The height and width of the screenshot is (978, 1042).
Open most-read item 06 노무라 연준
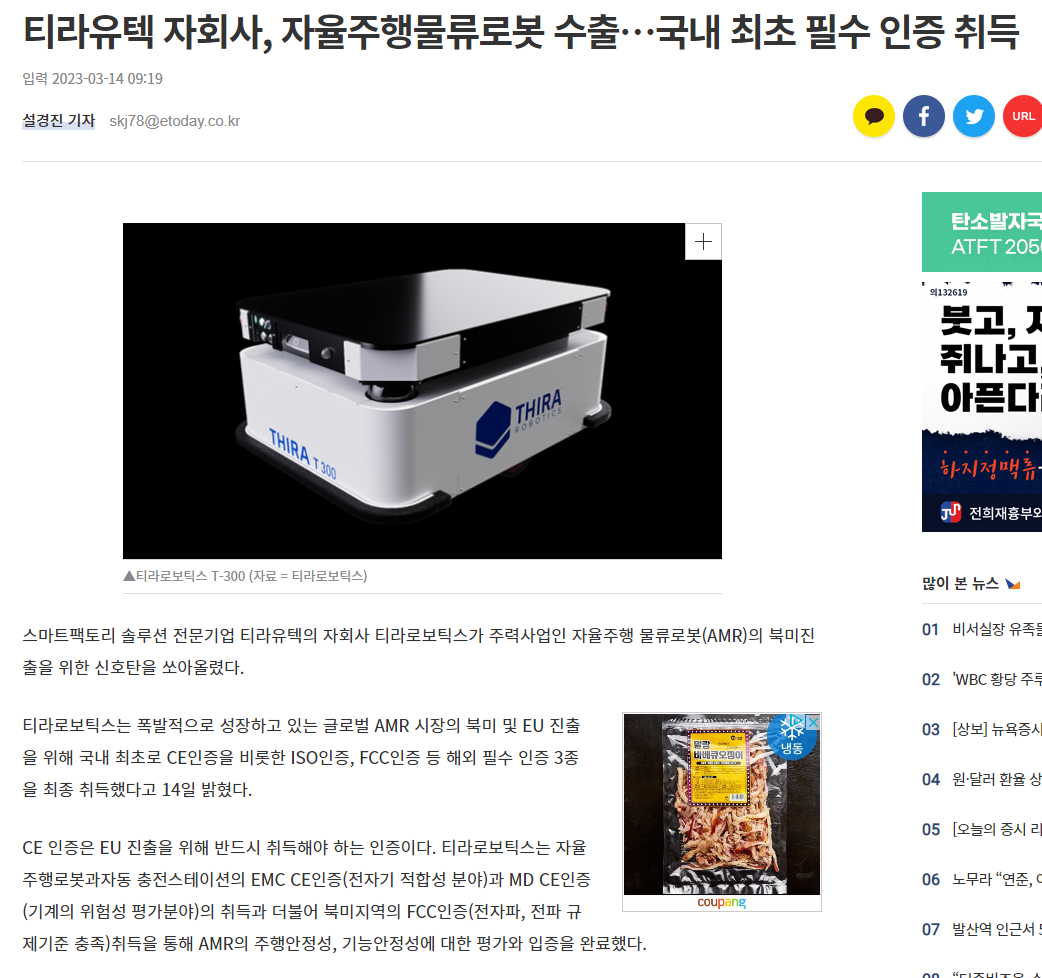click(x=982, y=879)
